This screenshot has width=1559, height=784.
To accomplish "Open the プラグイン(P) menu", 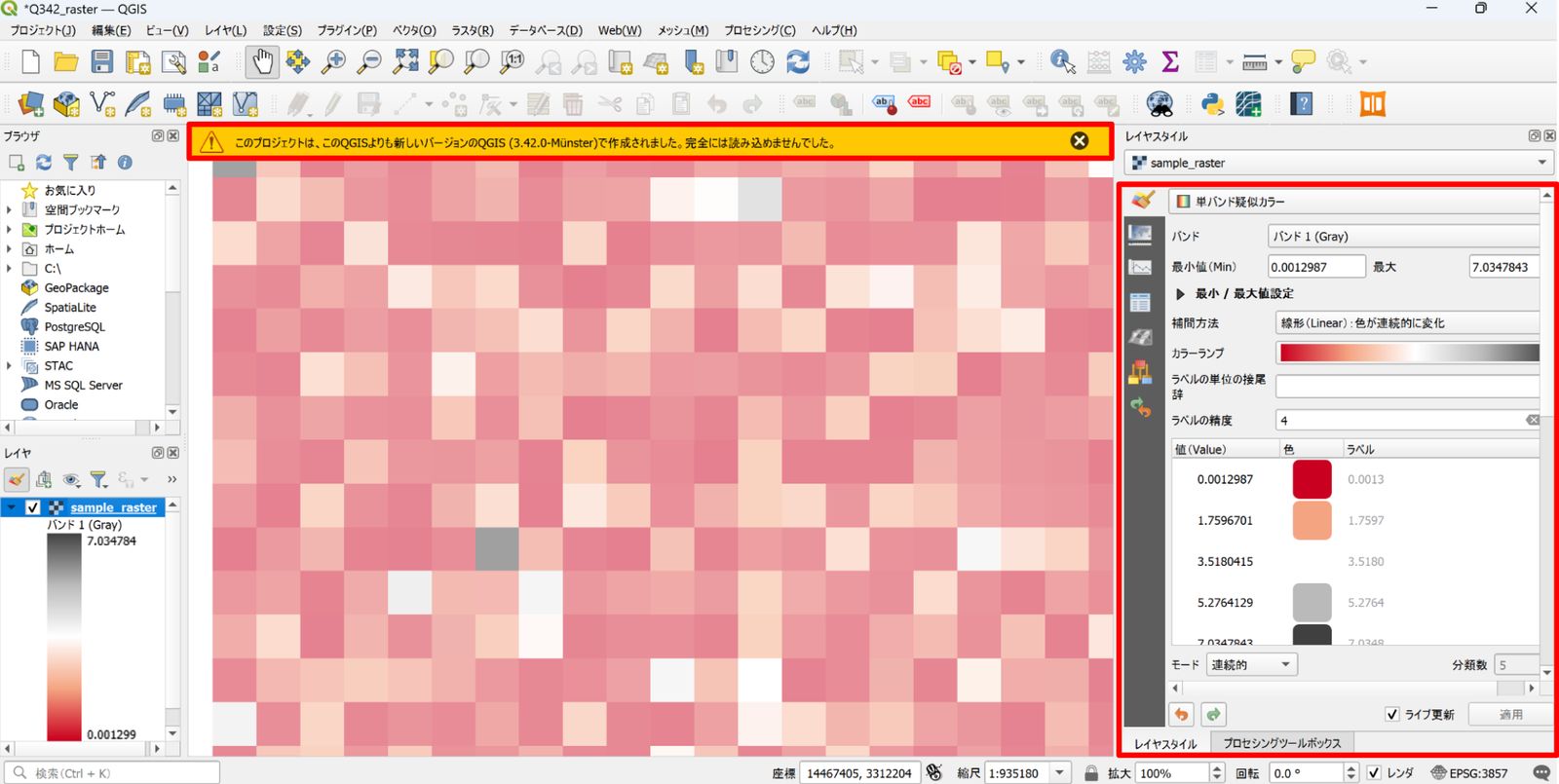I will pos(347,30).
